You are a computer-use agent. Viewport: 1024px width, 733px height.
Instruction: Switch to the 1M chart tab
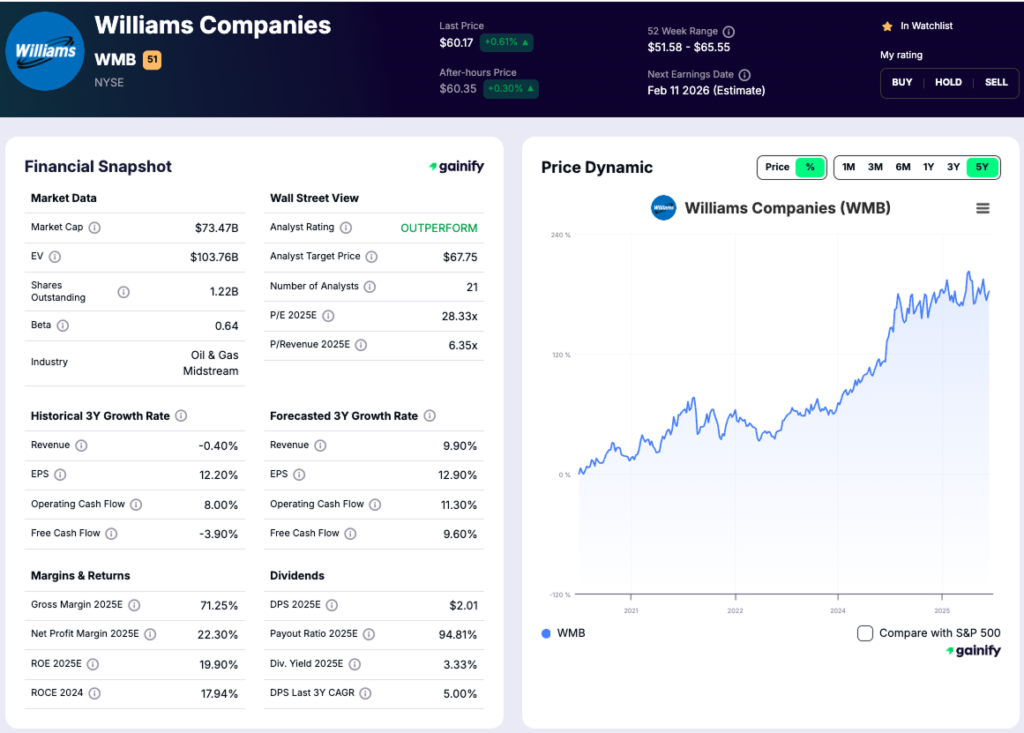848,167
